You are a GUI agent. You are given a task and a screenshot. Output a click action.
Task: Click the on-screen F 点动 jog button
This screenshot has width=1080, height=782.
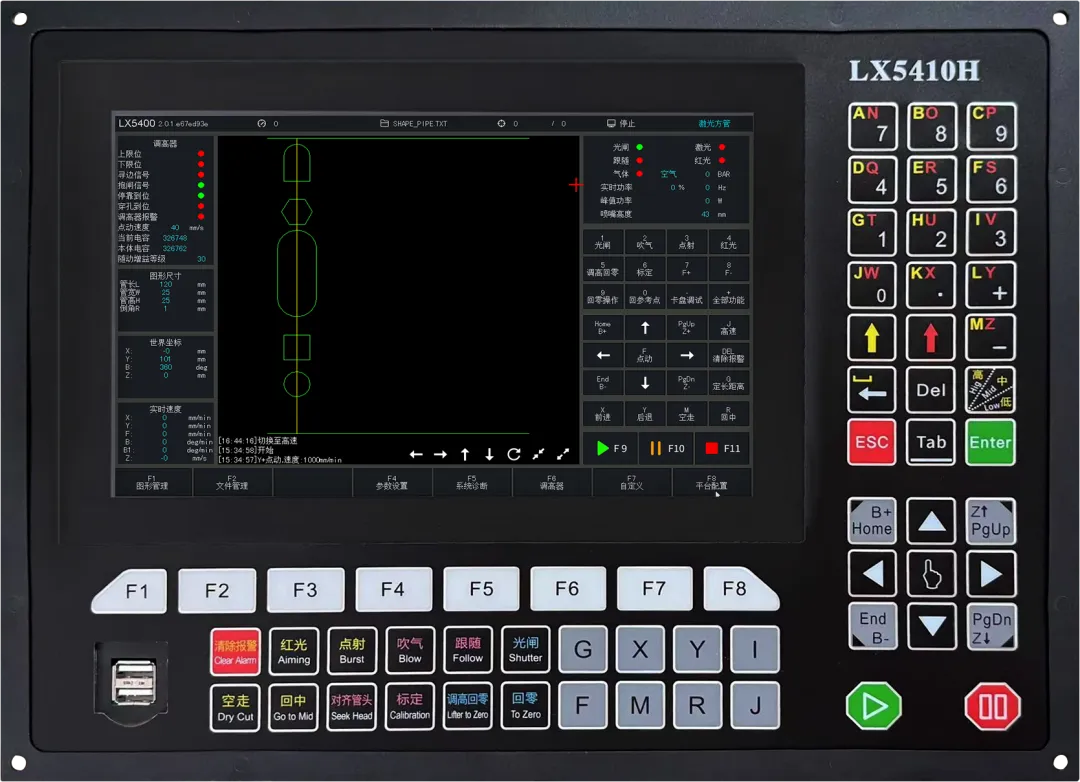pyautogui.click(x=645, y=356)
